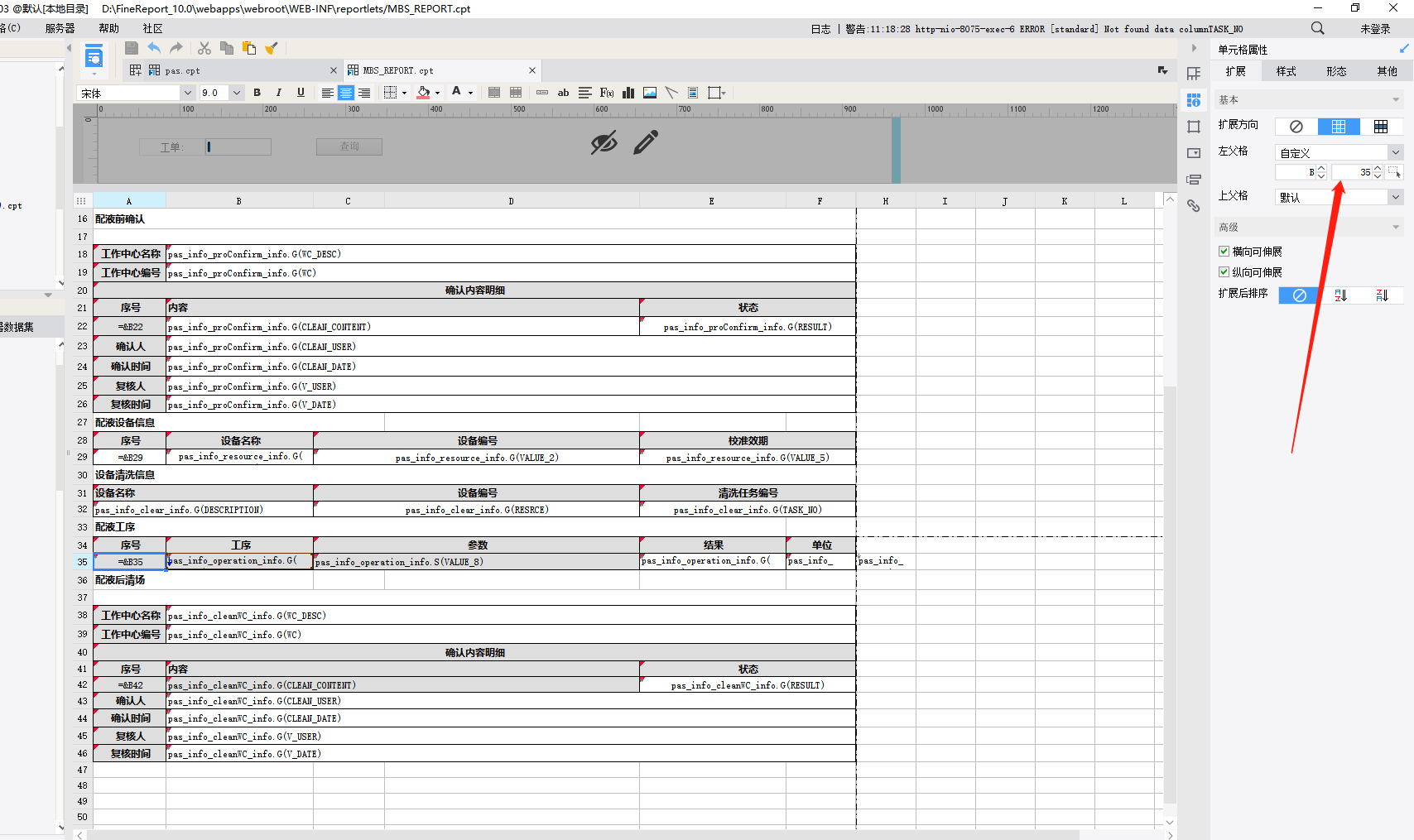The height and width of the screenshot is (840, 1414).
Task: Paste from clipboard
Action: coord(249,48)
